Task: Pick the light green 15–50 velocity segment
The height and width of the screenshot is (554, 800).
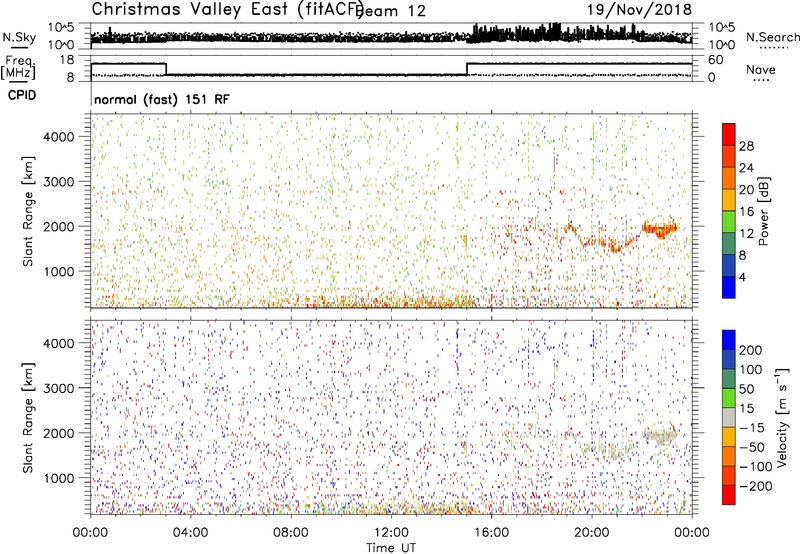Action: point(729,398)
